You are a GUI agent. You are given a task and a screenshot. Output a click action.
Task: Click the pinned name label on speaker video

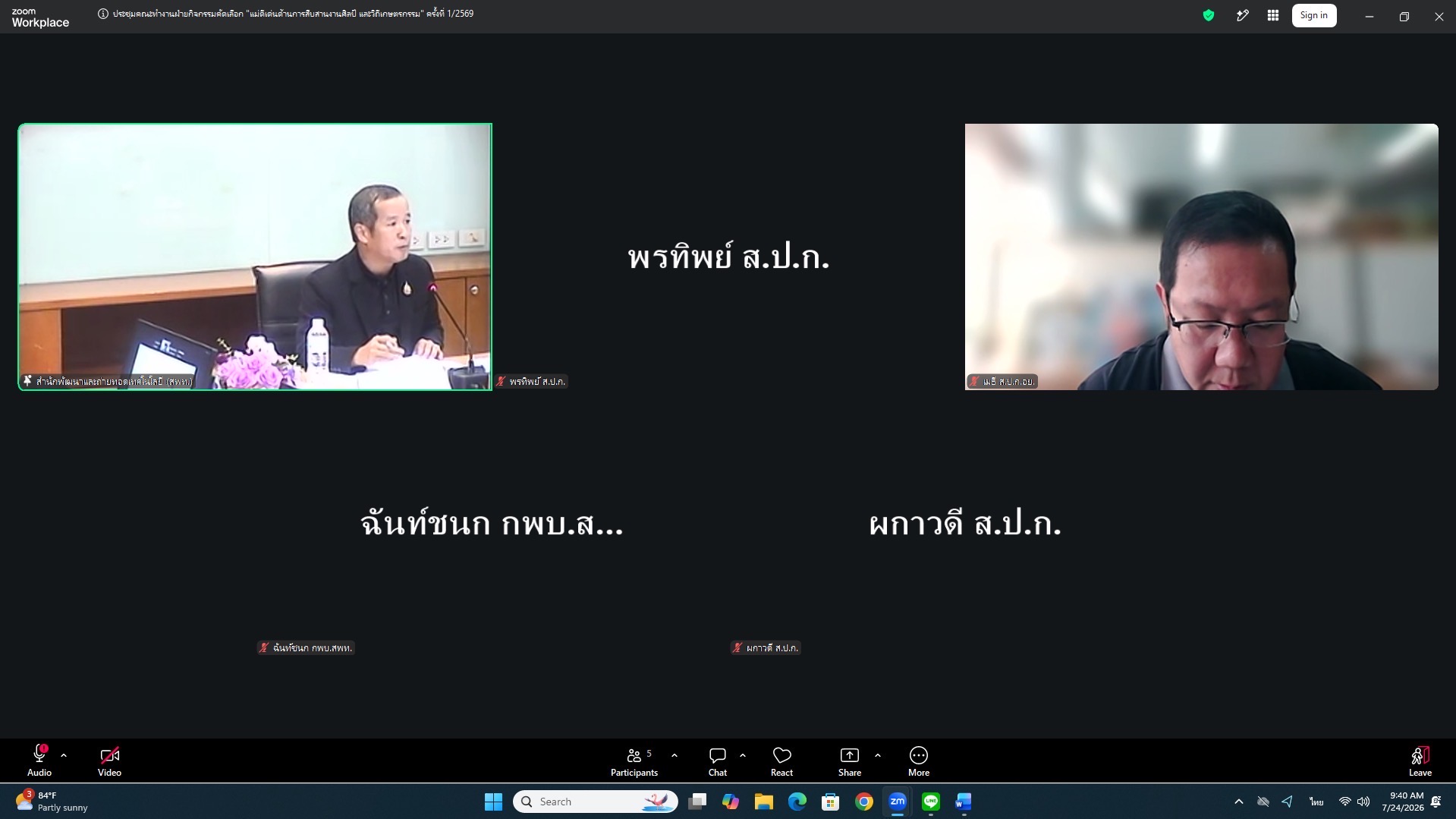pyautogui.click(x=108, y=381)
